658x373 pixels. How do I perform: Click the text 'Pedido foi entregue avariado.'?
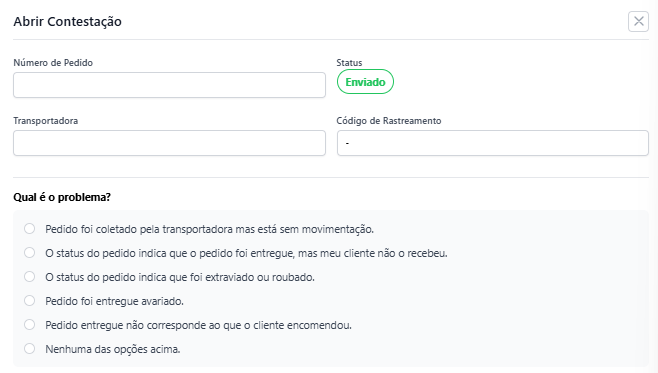tap(115, 301)
